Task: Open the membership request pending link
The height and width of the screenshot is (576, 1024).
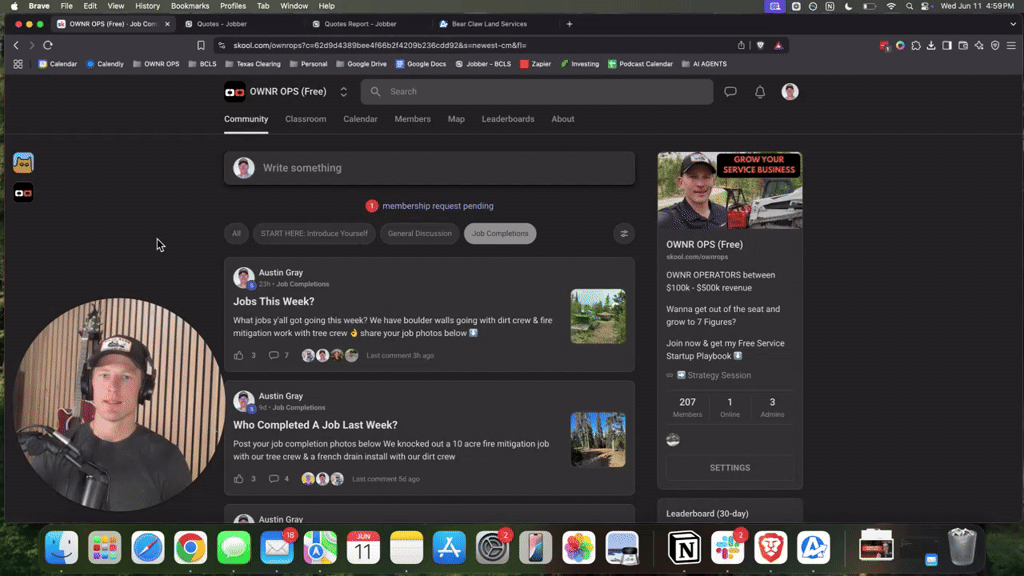Action: 438,206
